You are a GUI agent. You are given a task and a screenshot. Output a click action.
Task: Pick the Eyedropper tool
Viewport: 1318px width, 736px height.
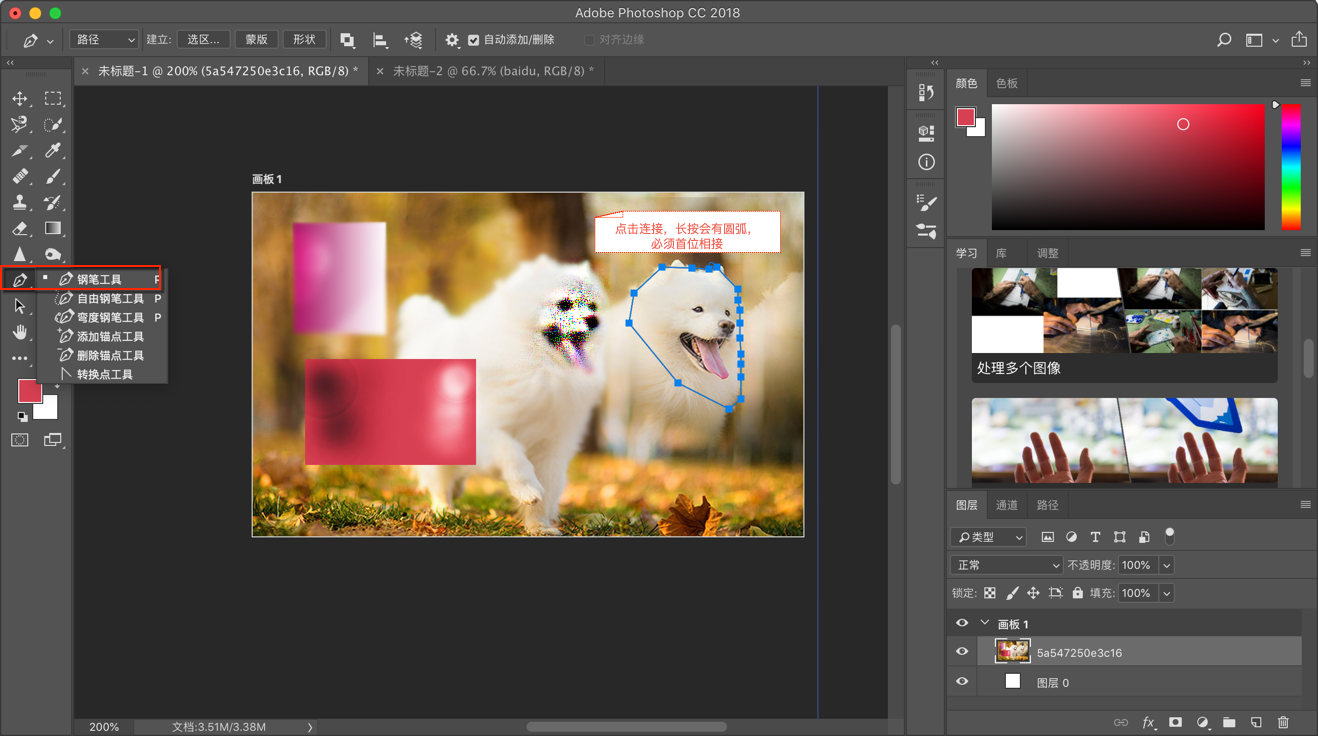click(x=53, y=151)
